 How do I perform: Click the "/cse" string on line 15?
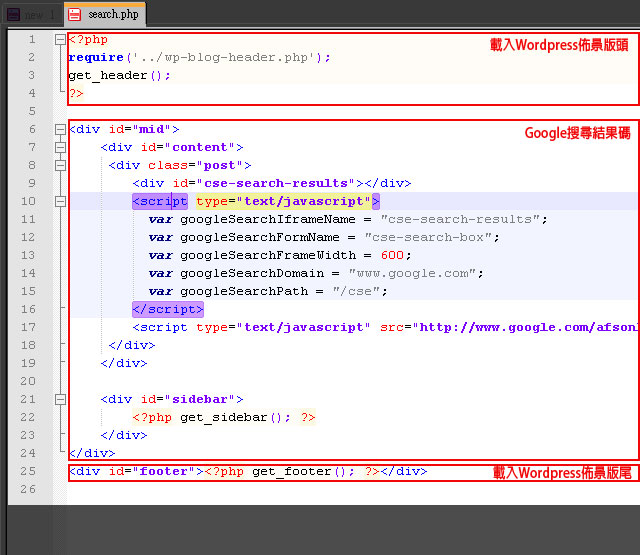pos(356,291)
